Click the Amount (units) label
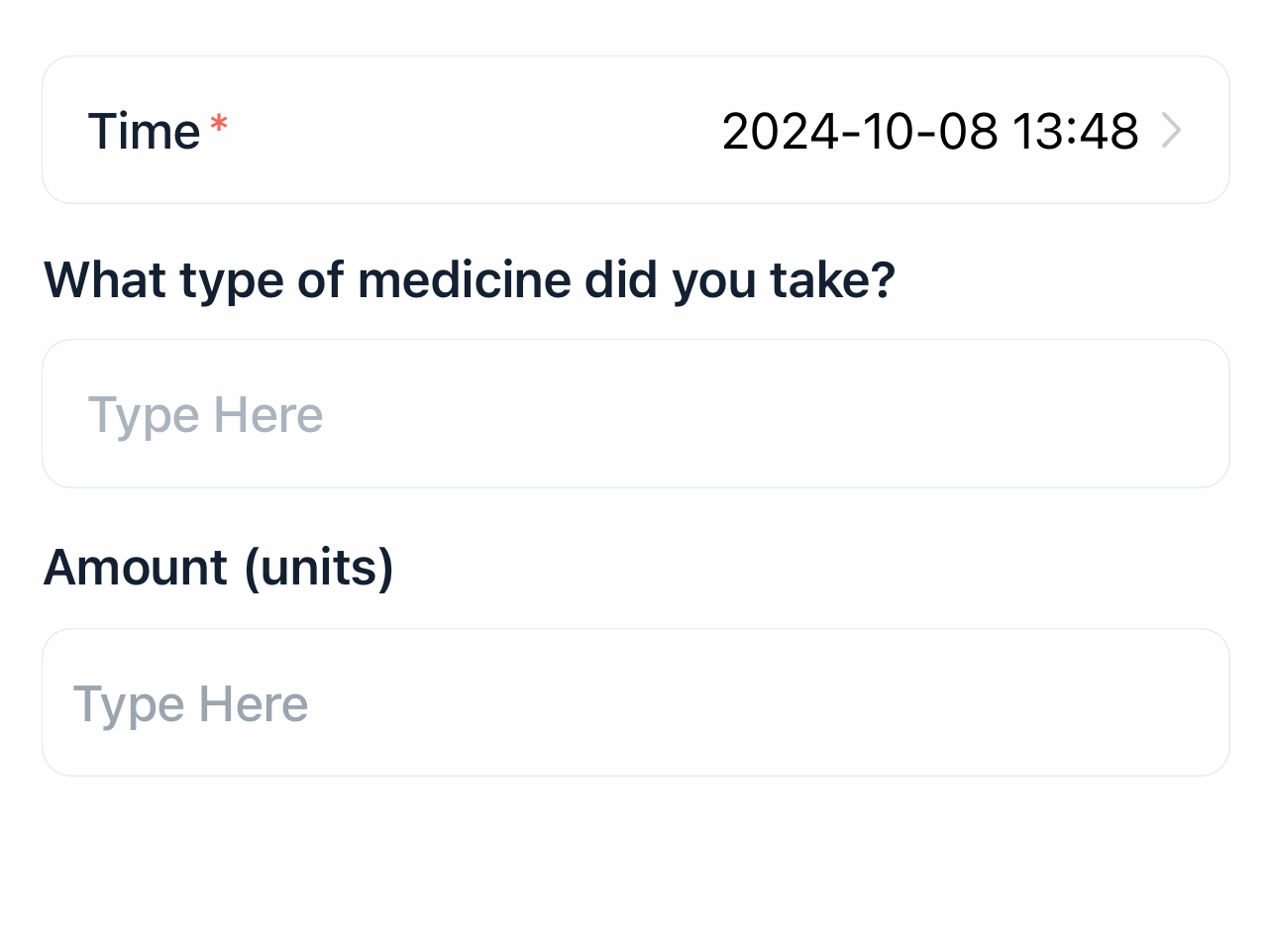 (x=218, y=568)
